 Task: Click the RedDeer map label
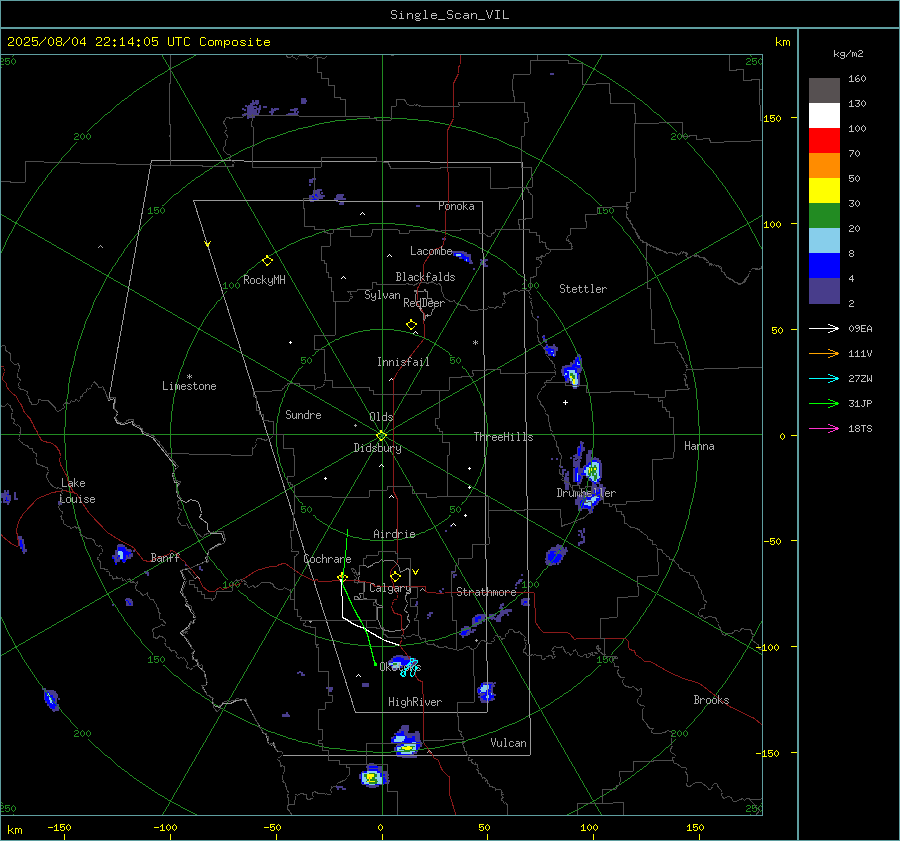(x=424, y=303)
